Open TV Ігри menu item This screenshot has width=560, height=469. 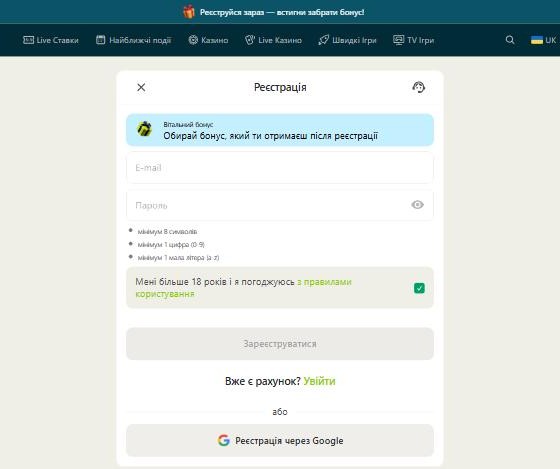[x=414, y=40]
